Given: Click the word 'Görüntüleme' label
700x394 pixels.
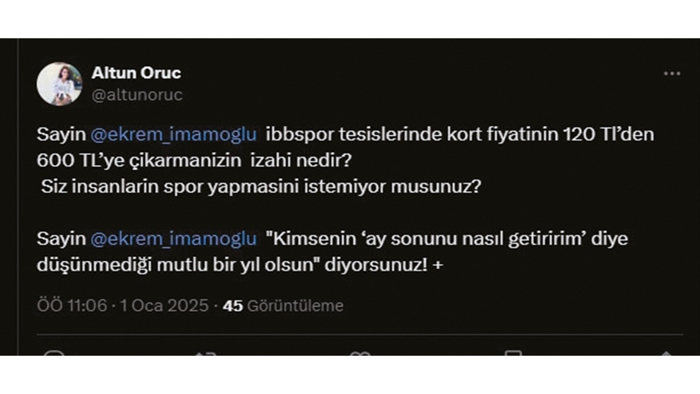Looking at the screenshot, I should [295, 306].
